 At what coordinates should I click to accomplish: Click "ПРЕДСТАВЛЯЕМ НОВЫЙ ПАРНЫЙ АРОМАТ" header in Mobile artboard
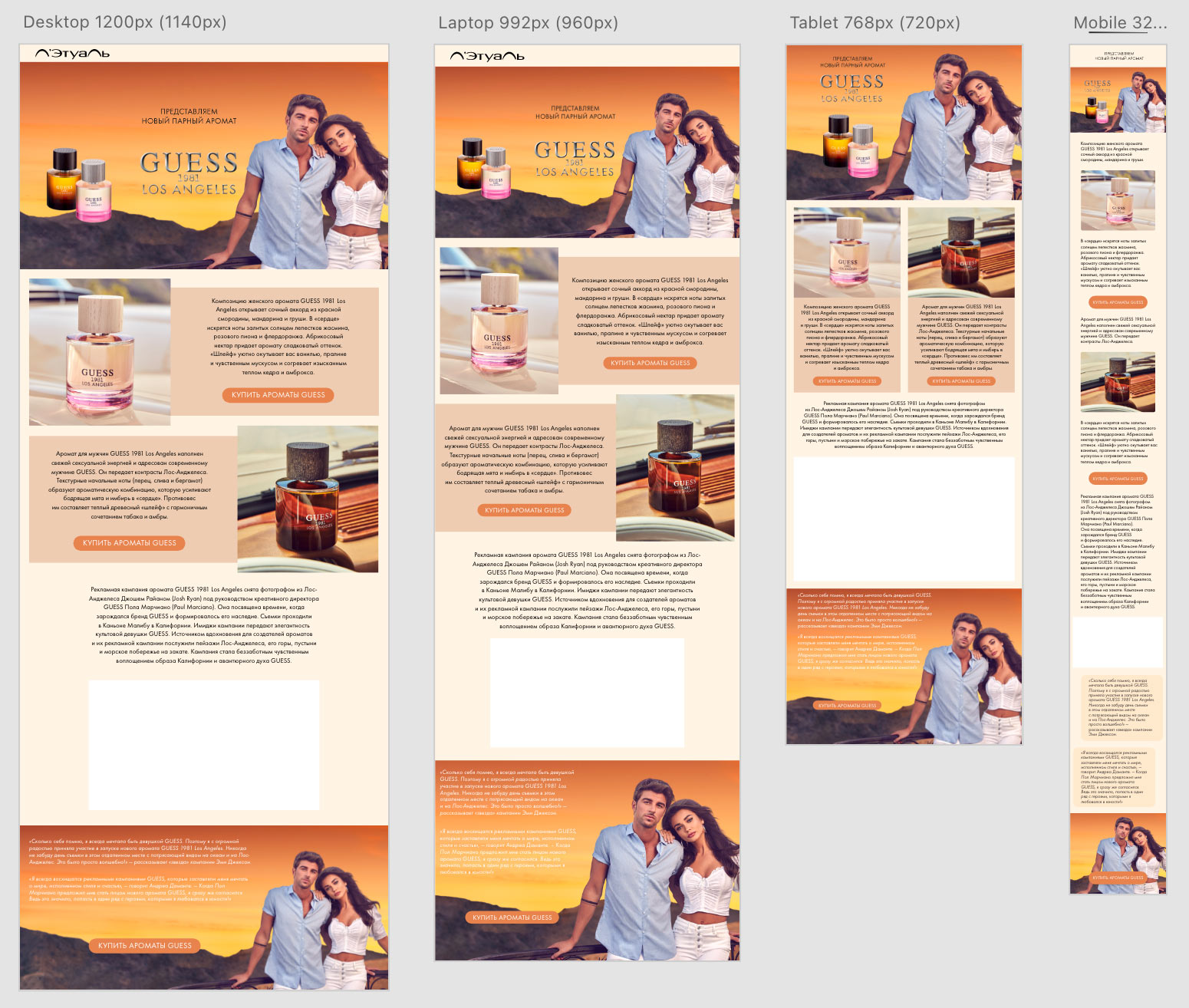[x=1118, y=57]
